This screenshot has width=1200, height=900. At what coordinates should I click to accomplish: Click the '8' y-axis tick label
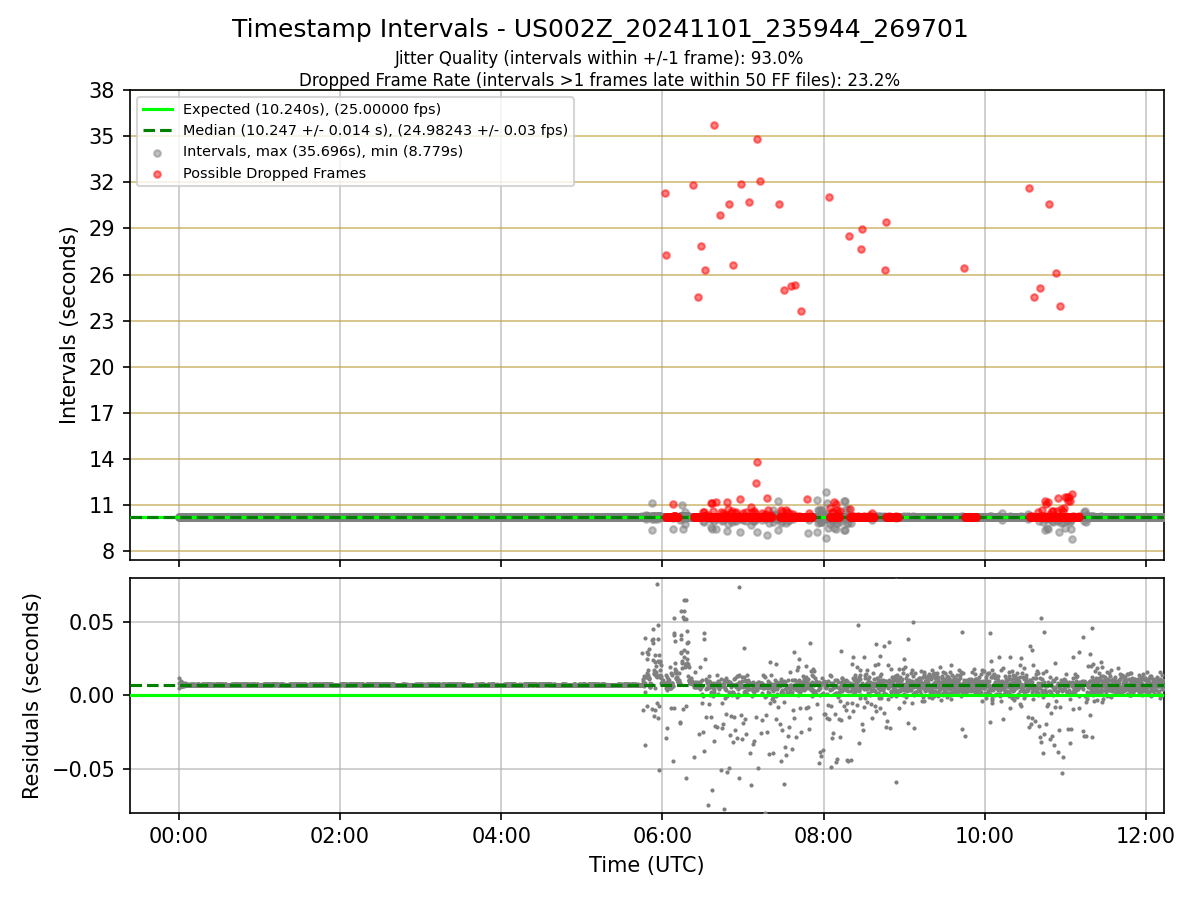point(108,552)
